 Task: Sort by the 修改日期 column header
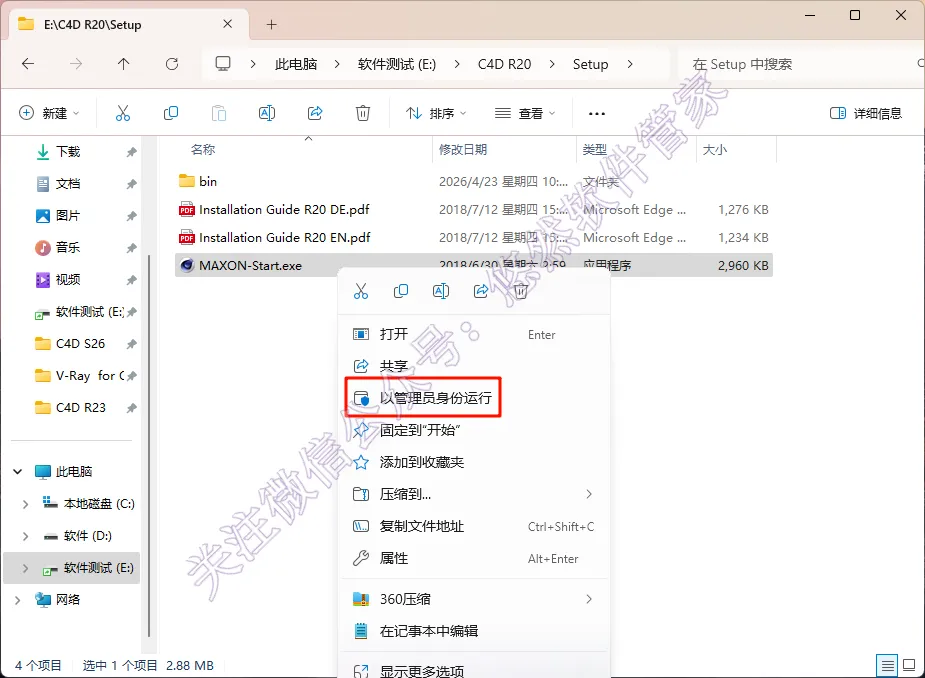click(x=462, y=150)
